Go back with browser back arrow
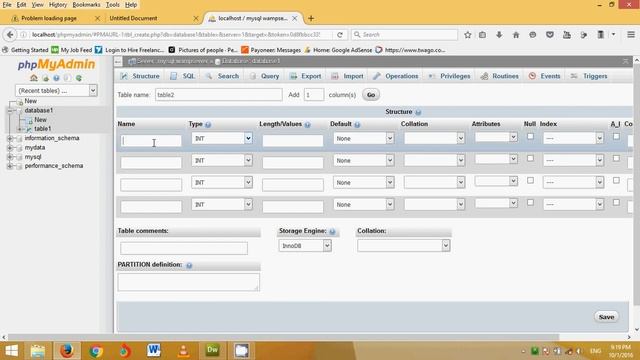The width and height of the screenshot is (640, 360). point(10,35)
